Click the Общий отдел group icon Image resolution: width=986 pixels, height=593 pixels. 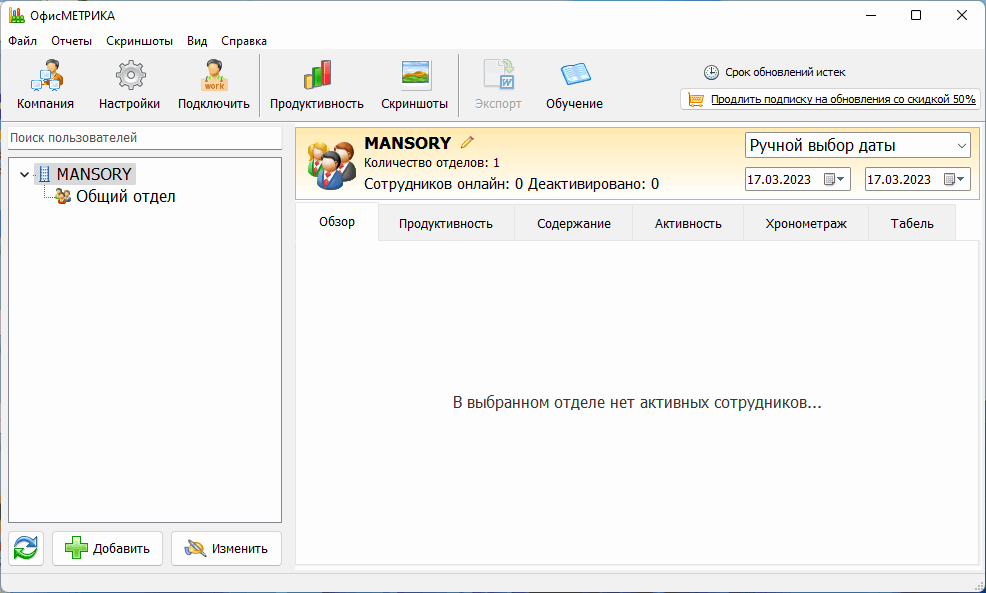(x=63, y=196)
